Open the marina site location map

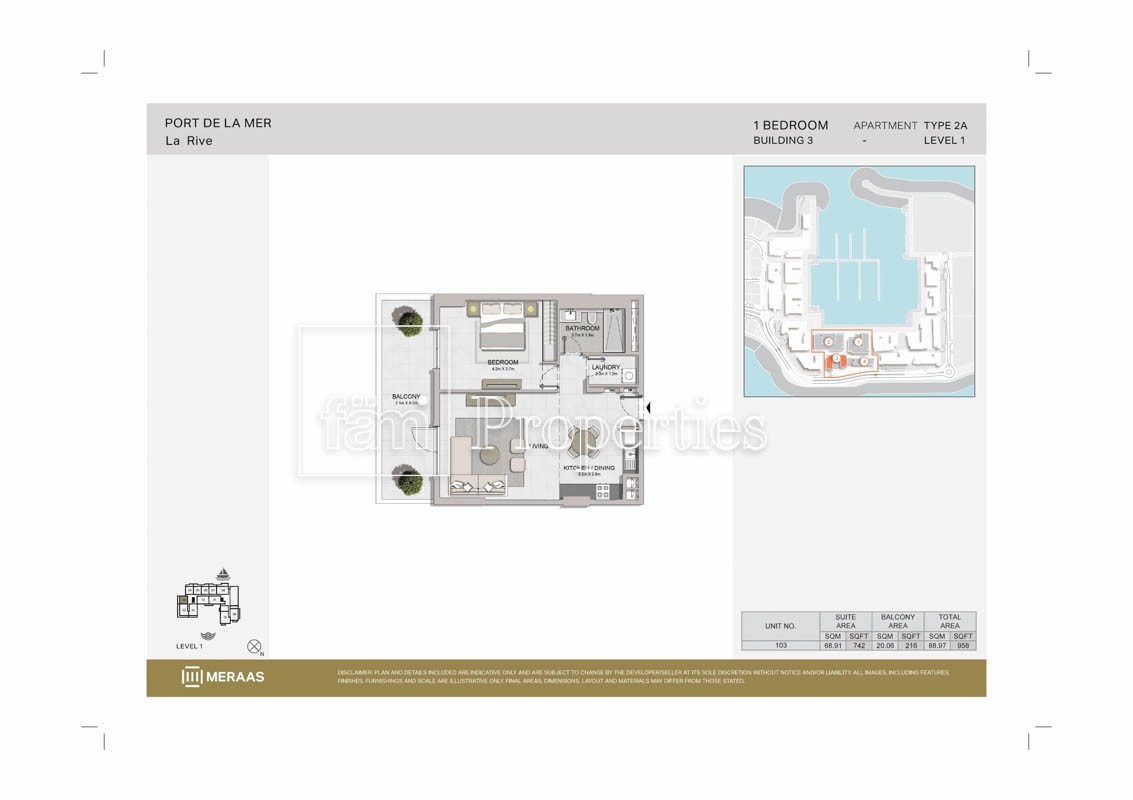coord(859,281)
